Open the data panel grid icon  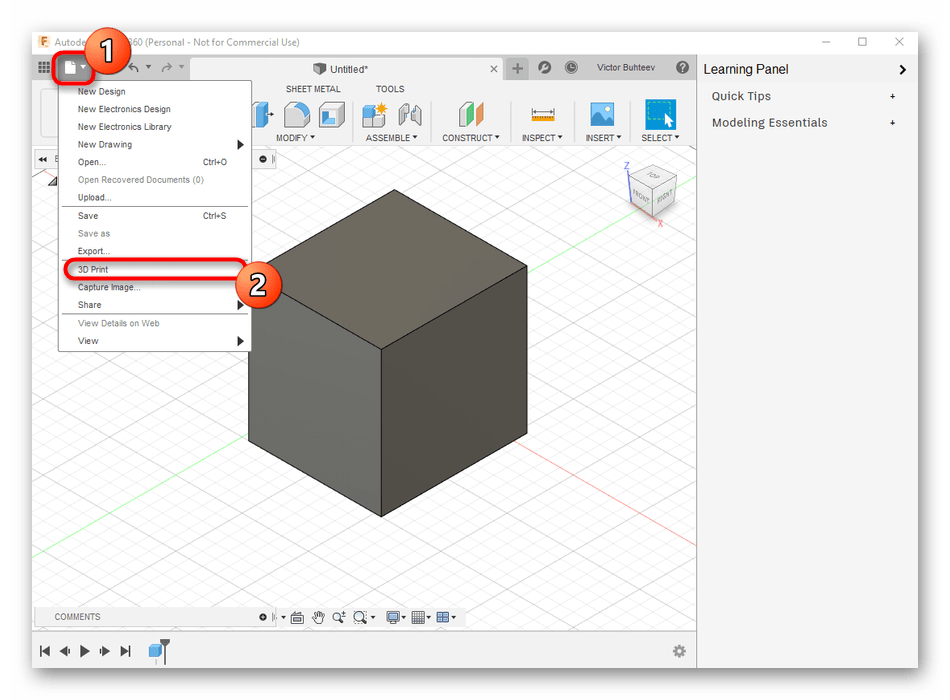tap(44, 68)
